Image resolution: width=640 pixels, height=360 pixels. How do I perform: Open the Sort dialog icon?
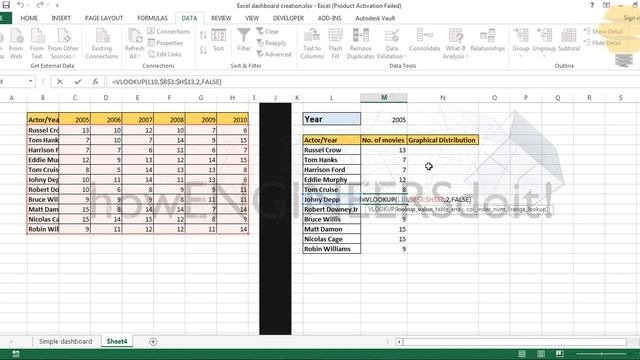(x=218, y=40)
